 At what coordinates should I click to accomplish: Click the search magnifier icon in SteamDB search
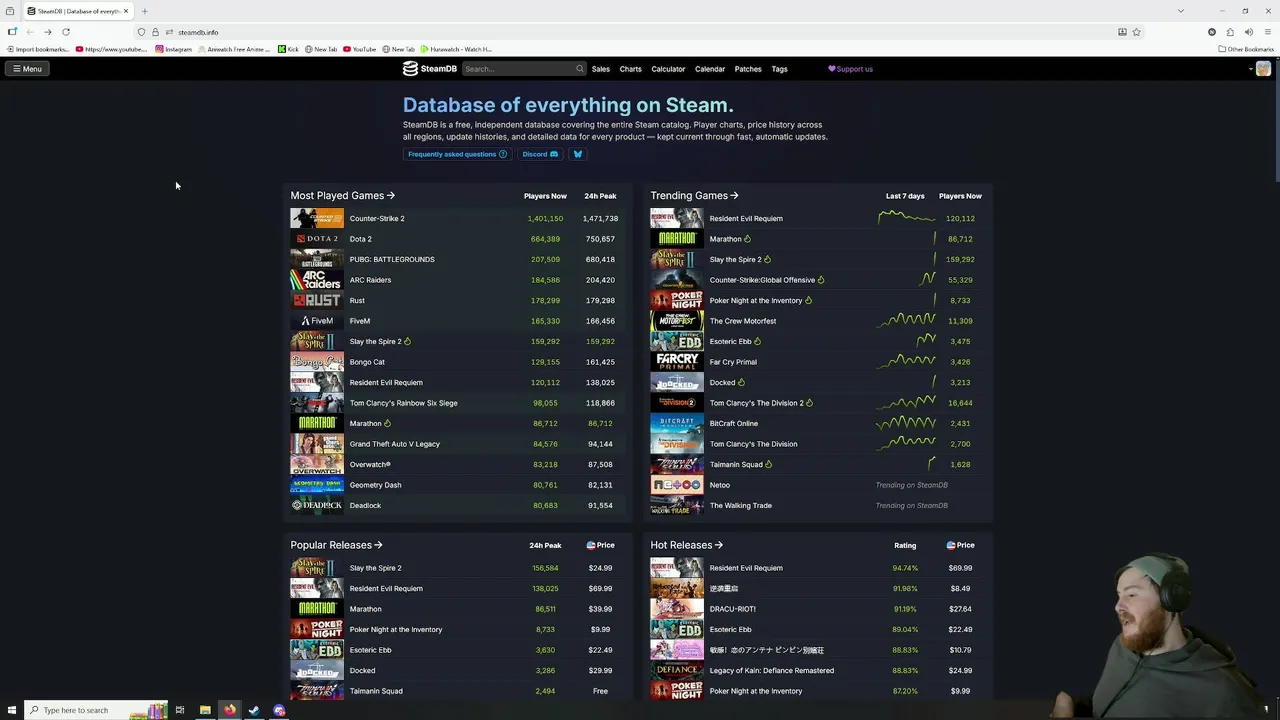click(579, 69)
